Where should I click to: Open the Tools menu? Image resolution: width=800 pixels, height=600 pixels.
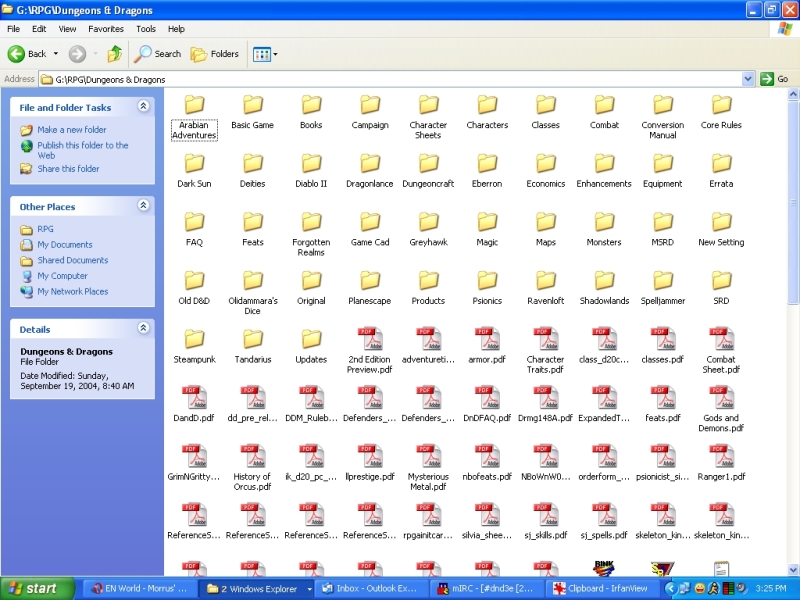[146, 29]
